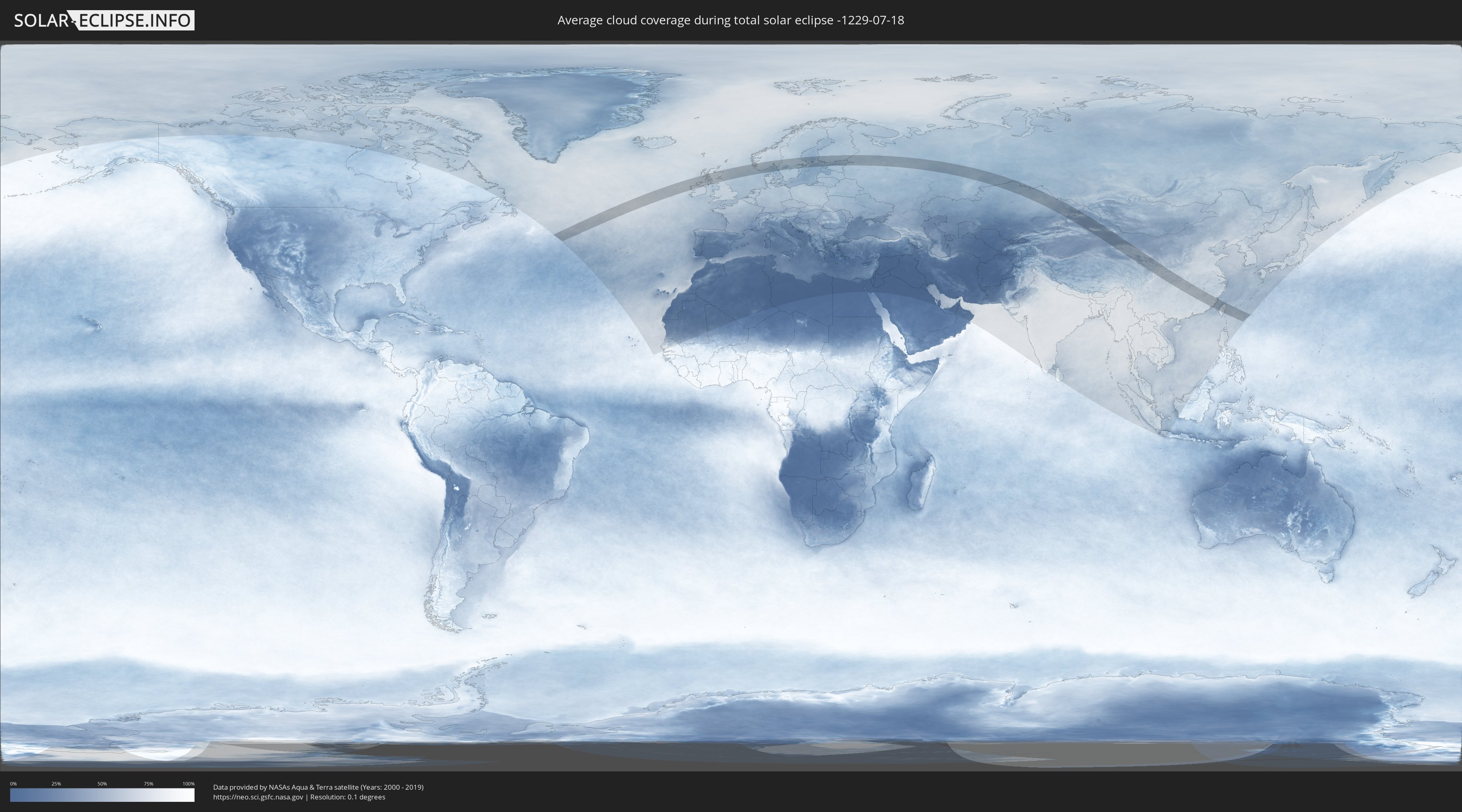Click the SOLAR-ECLIPSE.INFO logo
Viewport: 1462px width, 812px height.
point(104,20)
